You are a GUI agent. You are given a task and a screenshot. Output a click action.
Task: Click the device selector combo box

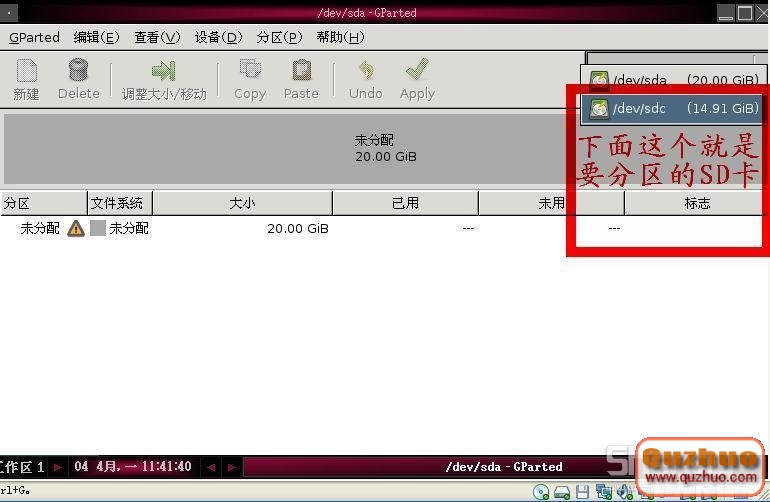tap(676, 57)
